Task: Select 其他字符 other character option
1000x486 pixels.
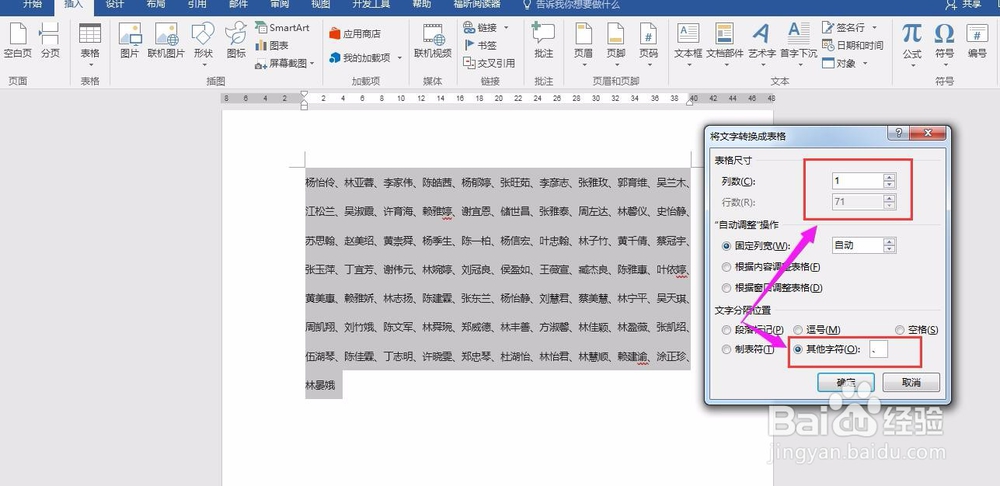Action: 827,349
